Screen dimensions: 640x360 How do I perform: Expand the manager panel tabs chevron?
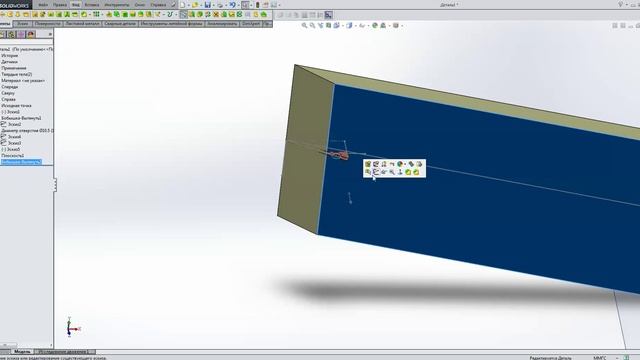point(50,34)
